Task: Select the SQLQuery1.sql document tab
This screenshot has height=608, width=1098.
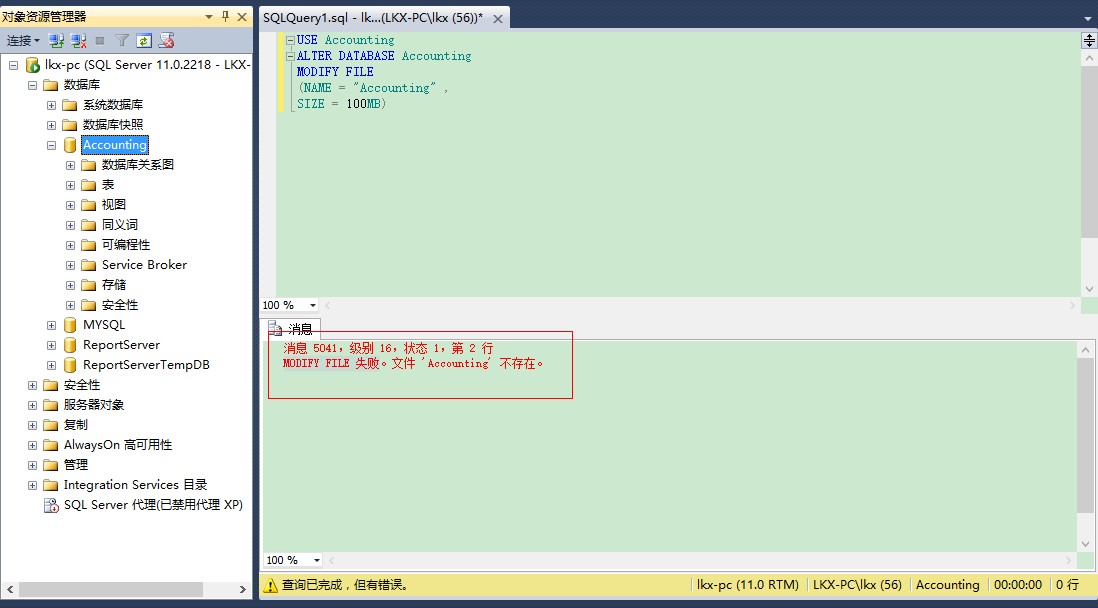Action: 374,18
